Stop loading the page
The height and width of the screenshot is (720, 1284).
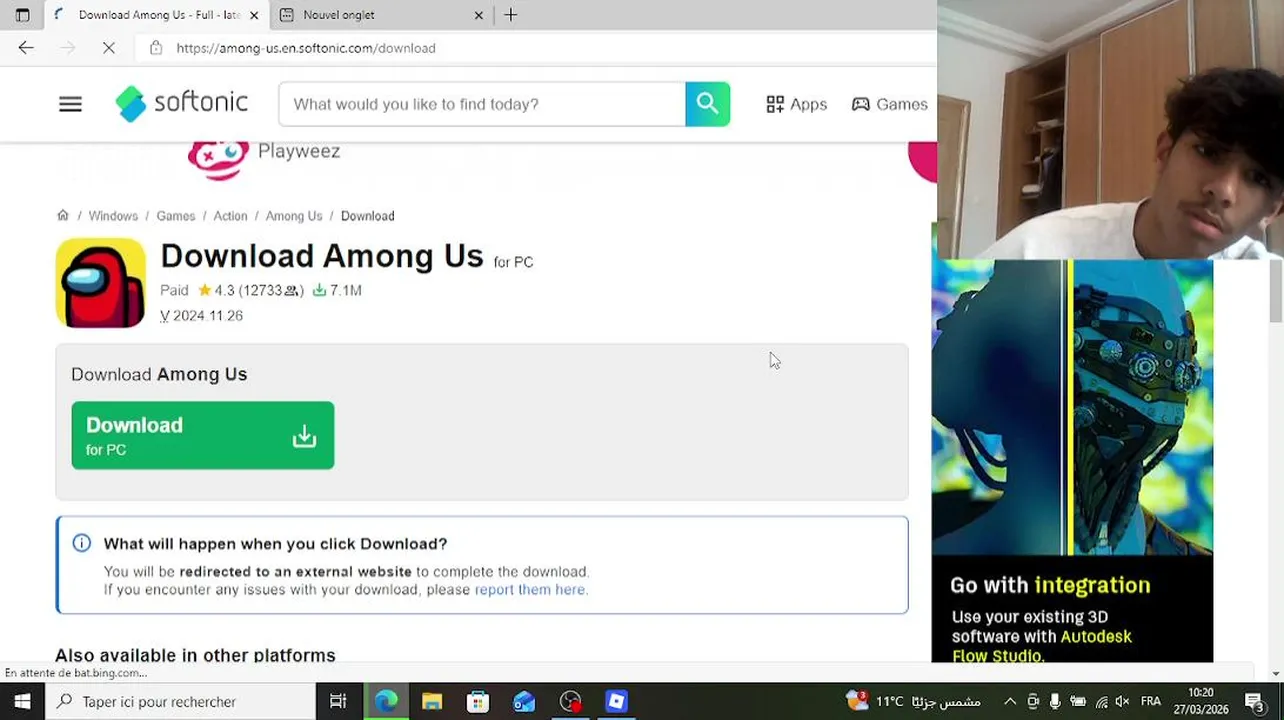pos(109,48)
